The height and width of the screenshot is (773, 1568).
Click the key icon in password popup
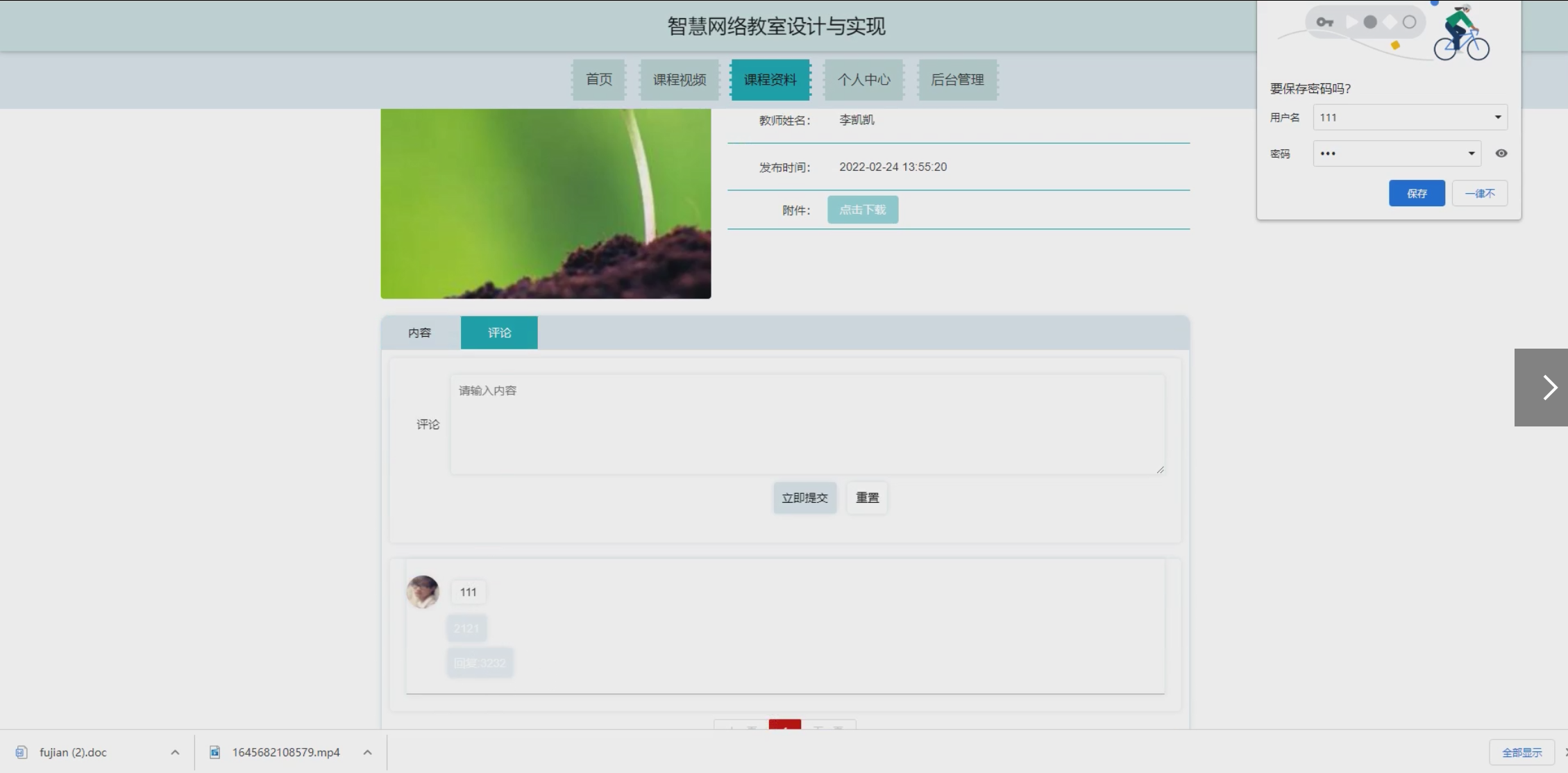point(1324,22)
